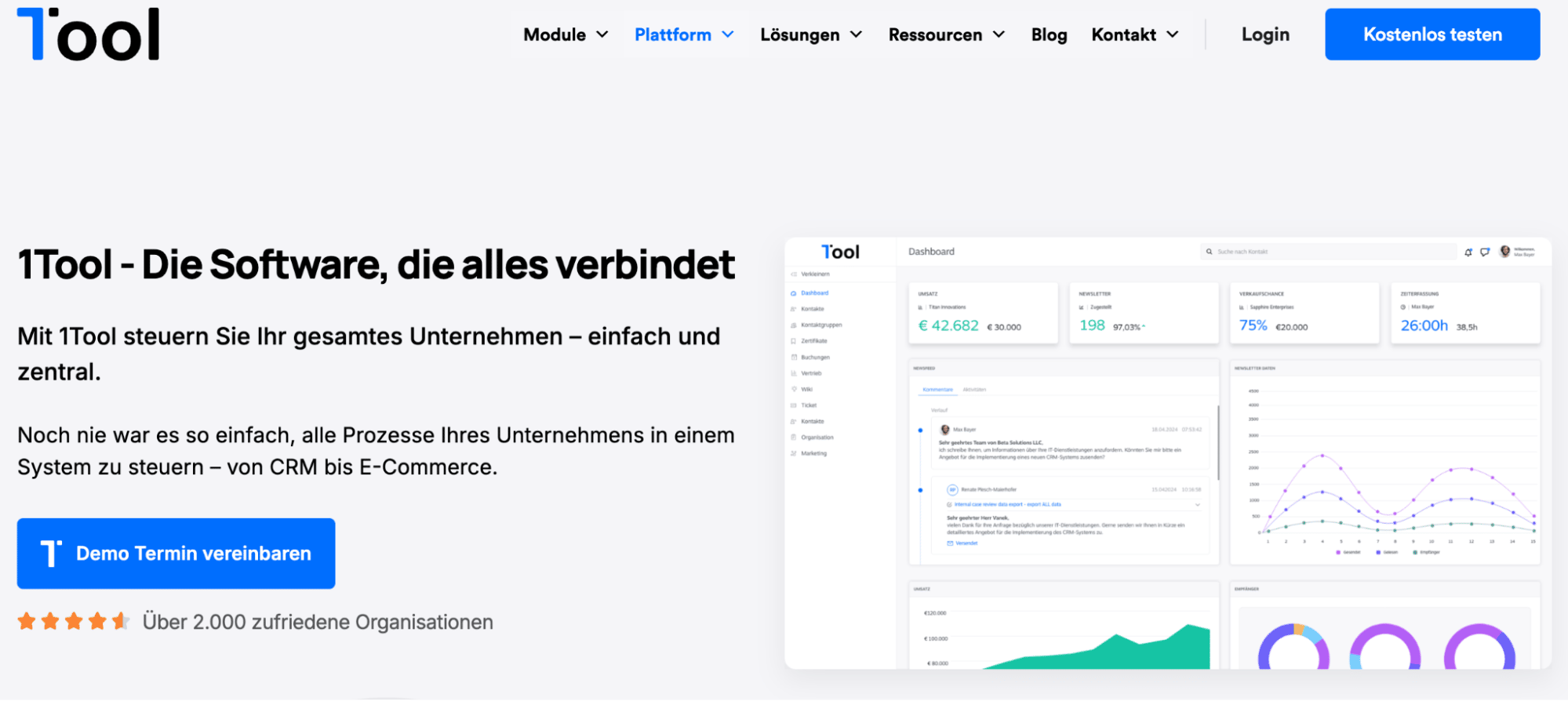The height and width of the screenshot is (701, 1568).
Task: Click the Sehr geehrter Herr Vanek greeting
Action: click(977, 518)
